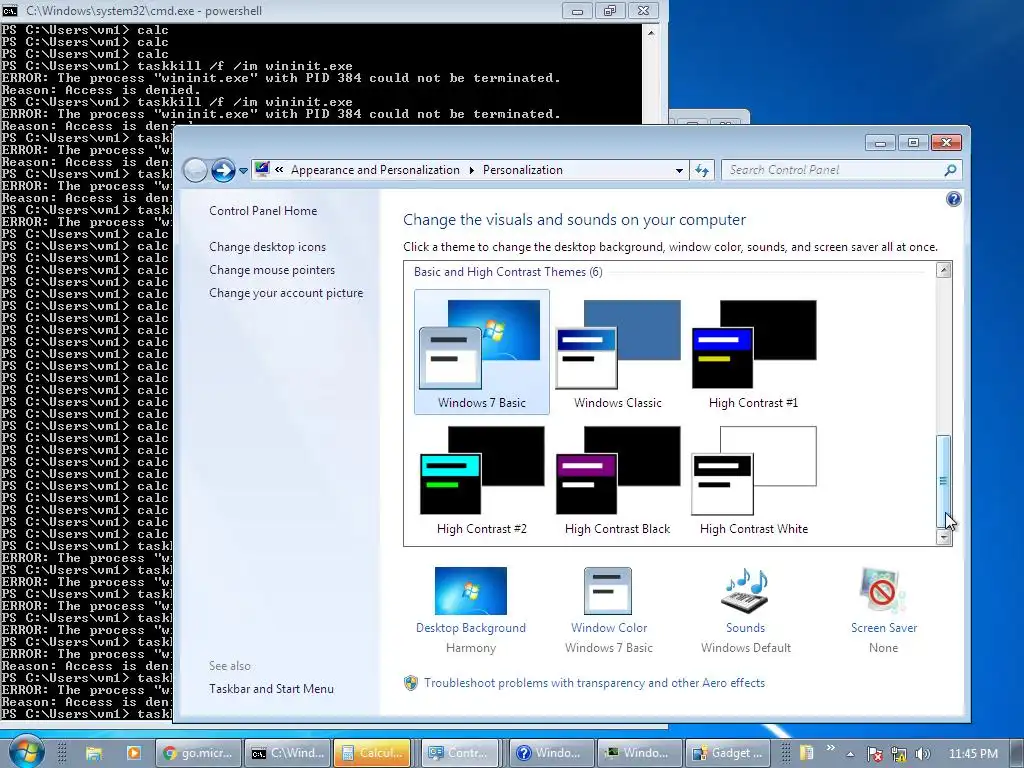The image size is (1024, 768).
Task: Open Taskbar and Start Menu link
Action: (271, 689)
